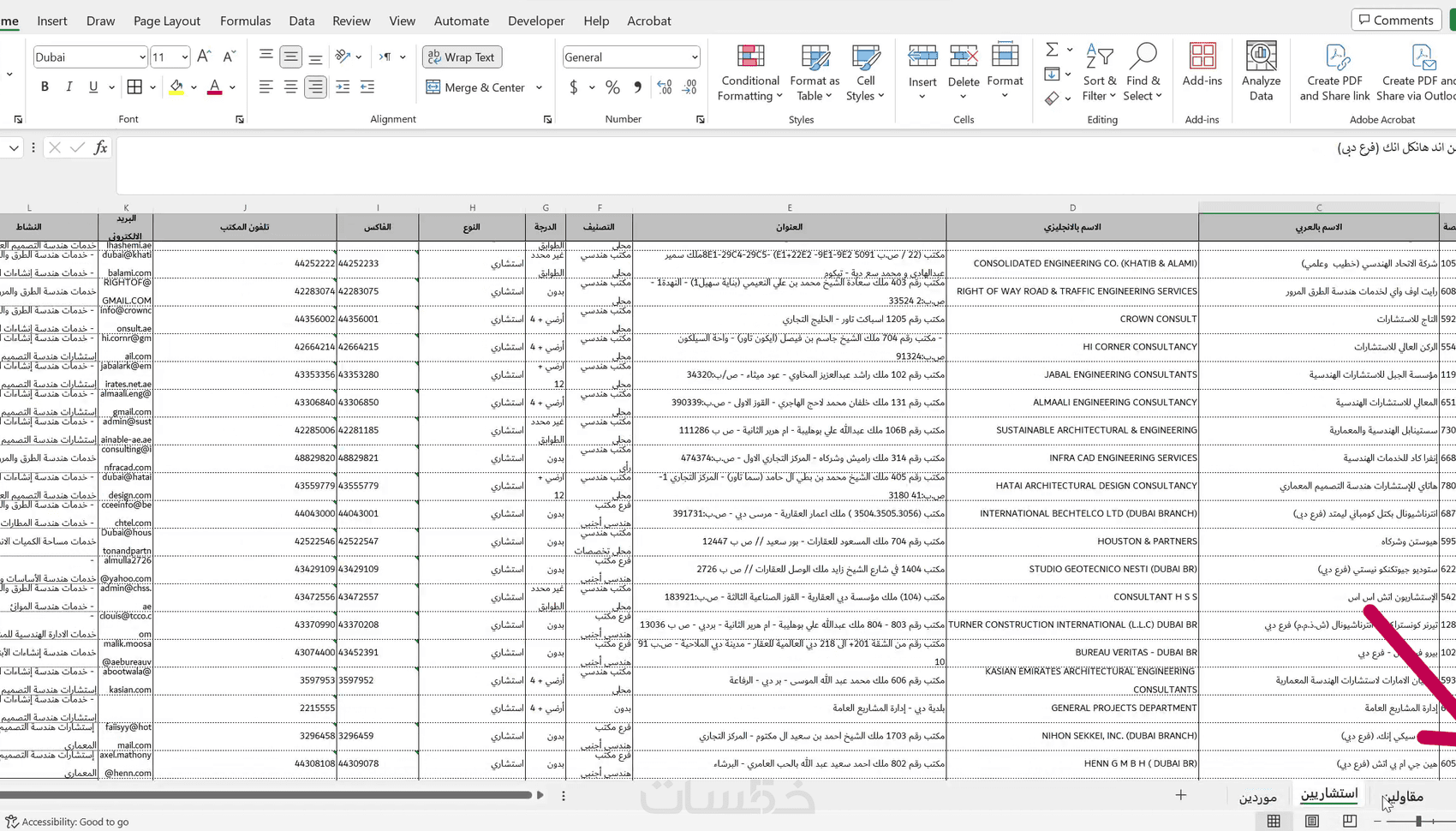Toggle Italic formatting

[x=69, y=87]
